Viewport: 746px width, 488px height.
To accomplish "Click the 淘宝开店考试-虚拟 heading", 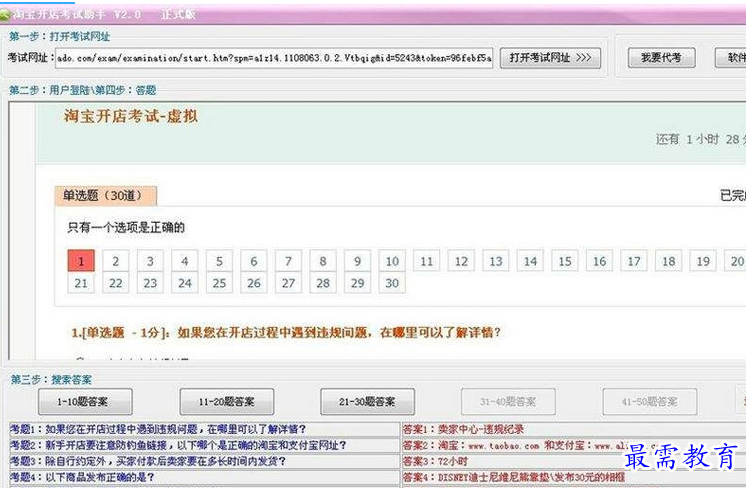I will pos(131,116).
